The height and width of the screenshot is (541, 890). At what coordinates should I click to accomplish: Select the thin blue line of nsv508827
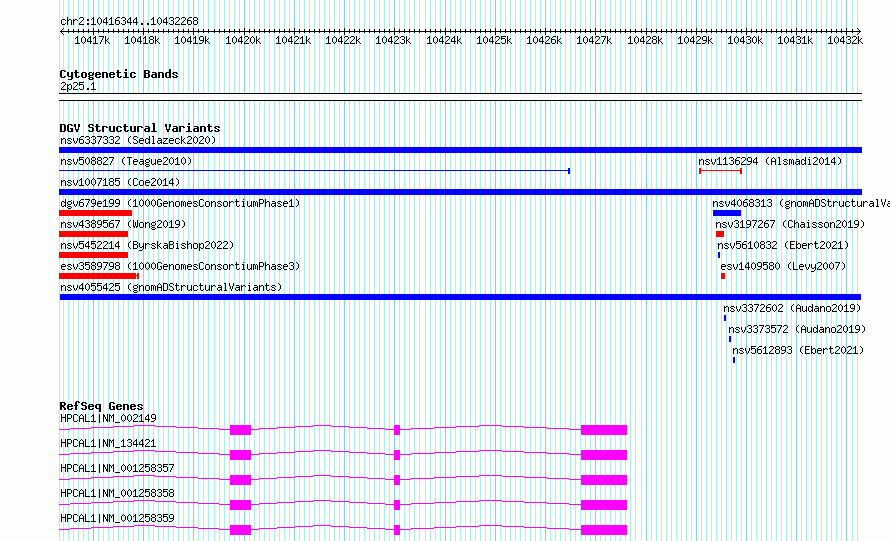314,171
